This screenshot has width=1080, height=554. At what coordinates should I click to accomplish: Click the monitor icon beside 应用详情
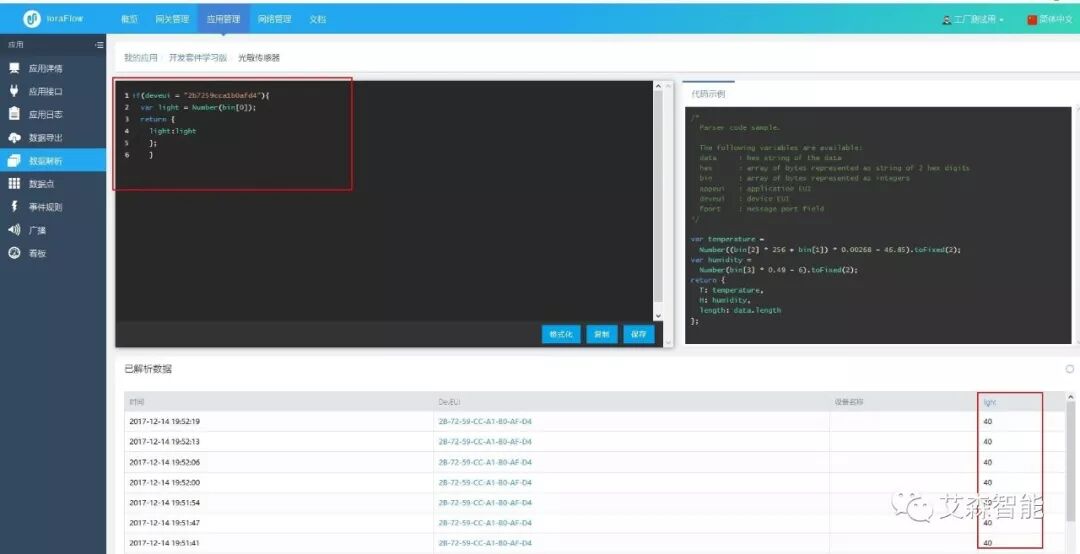pyautogui.click(x=14, y=68)
